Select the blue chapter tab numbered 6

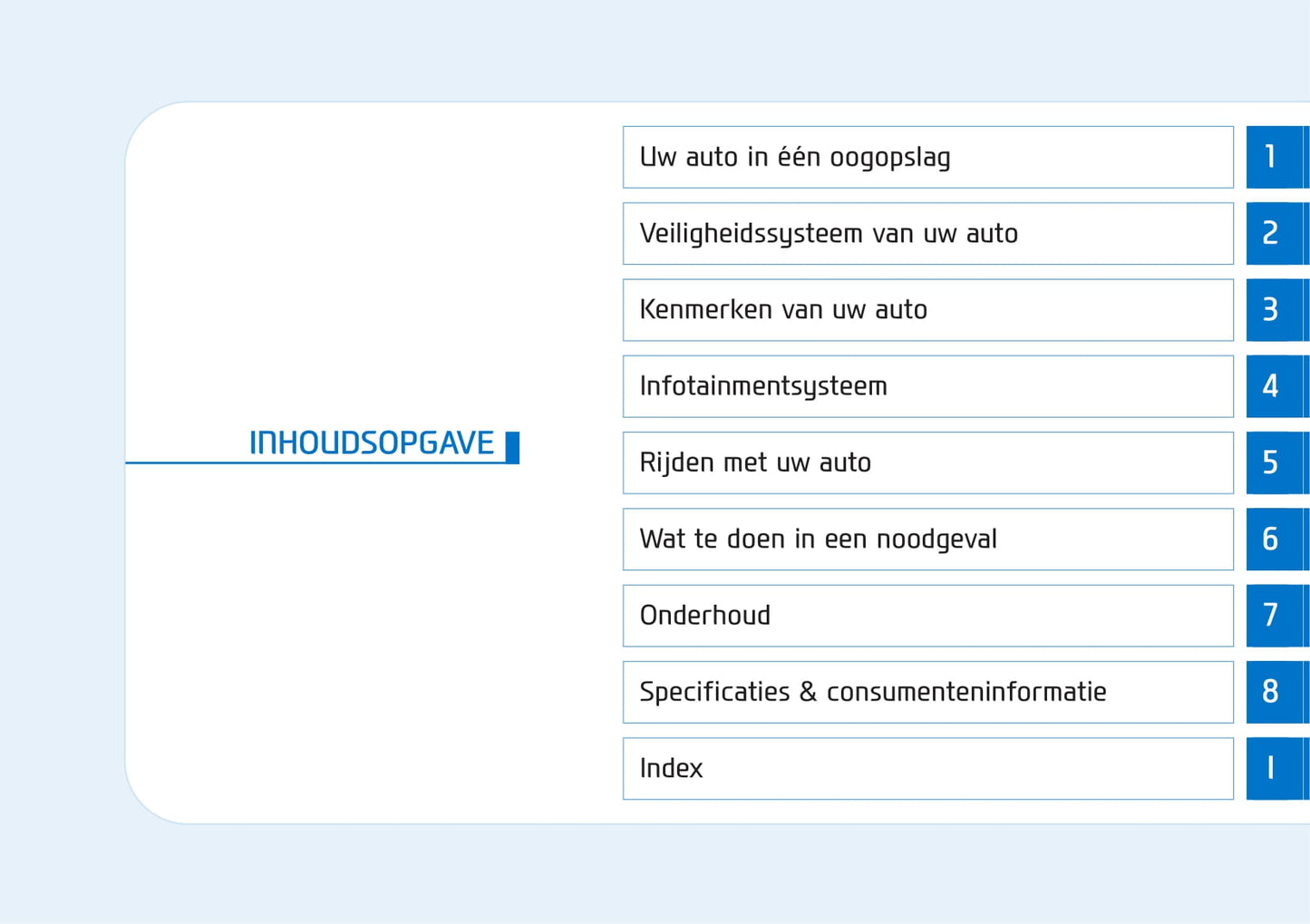tap(1274, 540)
